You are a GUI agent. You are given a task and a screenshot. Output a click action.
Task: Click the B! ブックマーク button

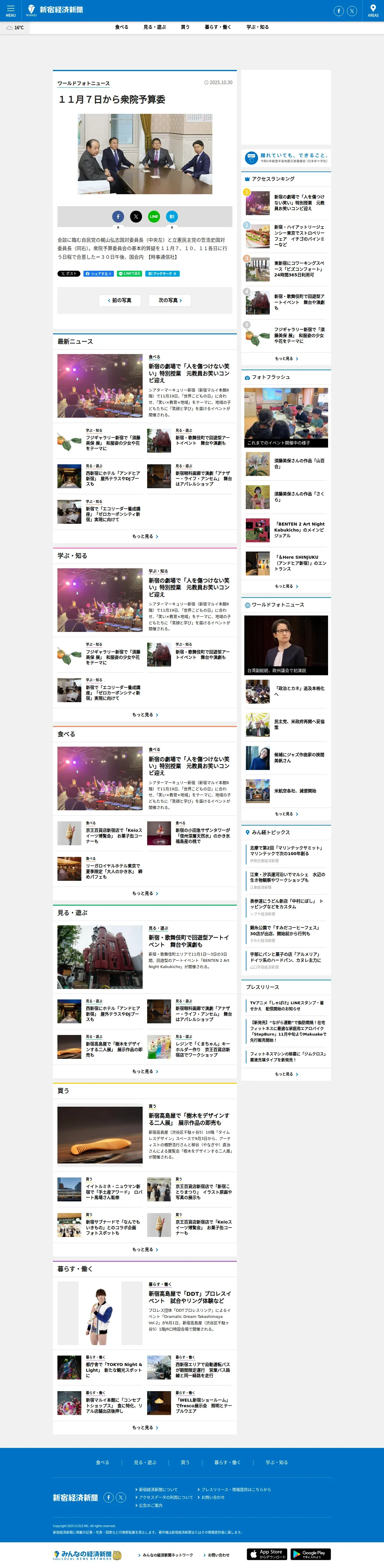163,273
